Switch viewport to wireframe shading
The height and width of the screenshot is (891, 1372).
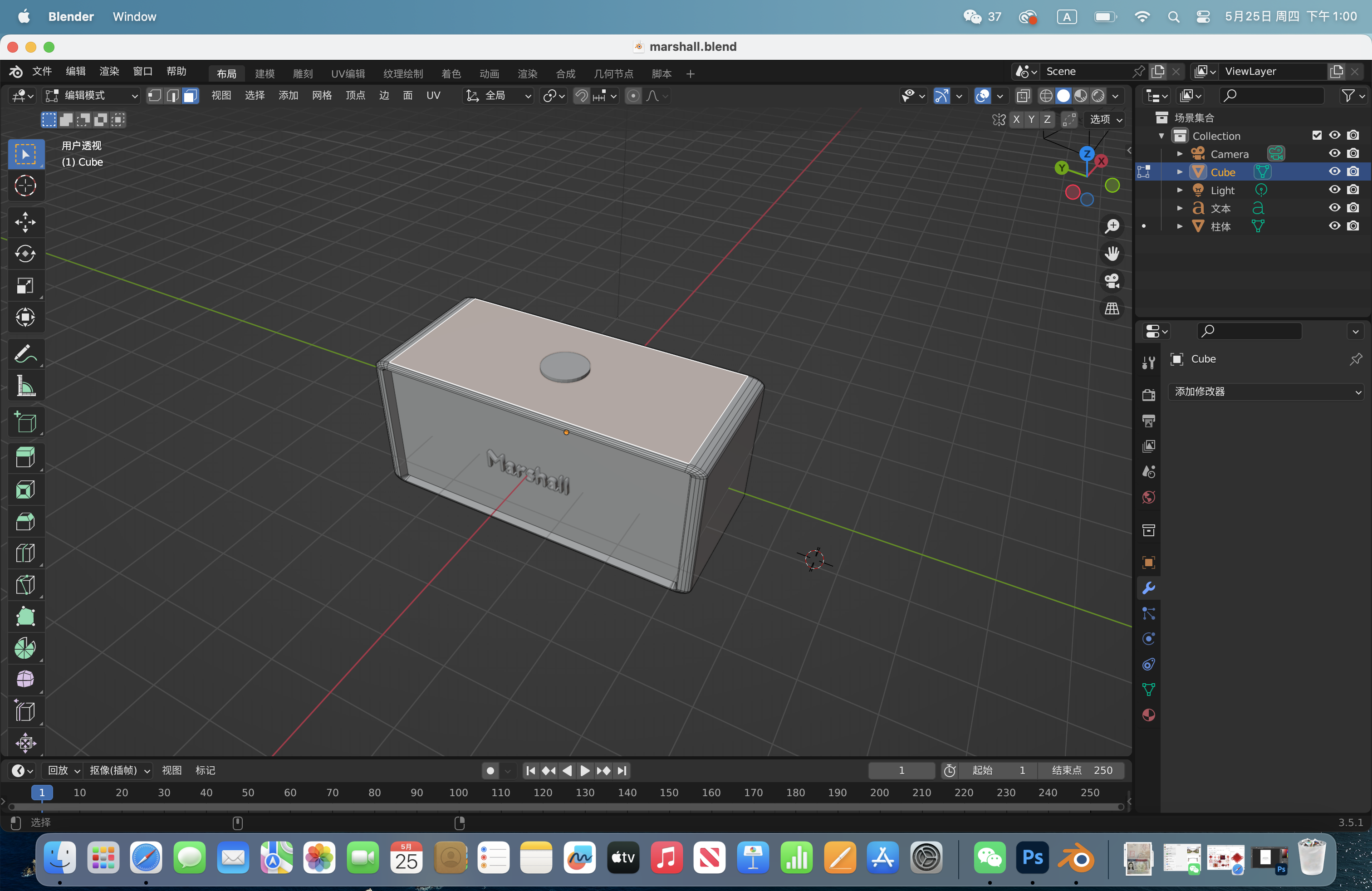(x=1047, y=96)
